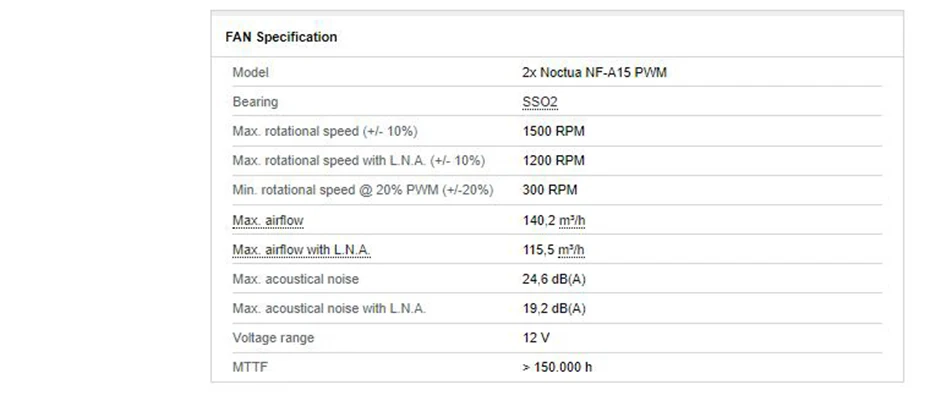The height and width of the screenshot is (412, 930).
Task: Click the Max. acoustical noise with L.N.A. label
Action: 329,309
